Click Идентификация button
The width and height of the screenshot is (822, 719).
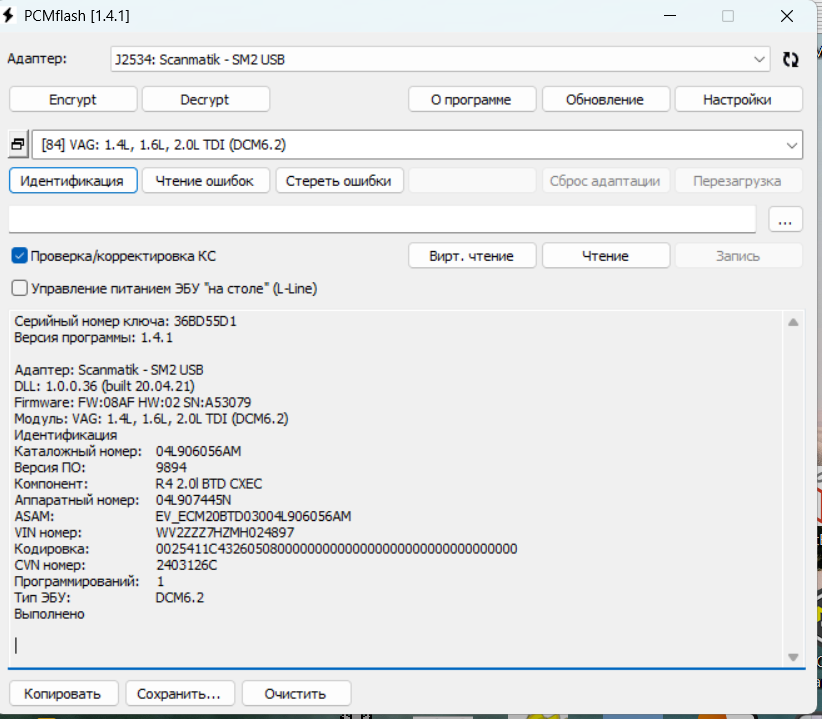click(x=72, y=181)
